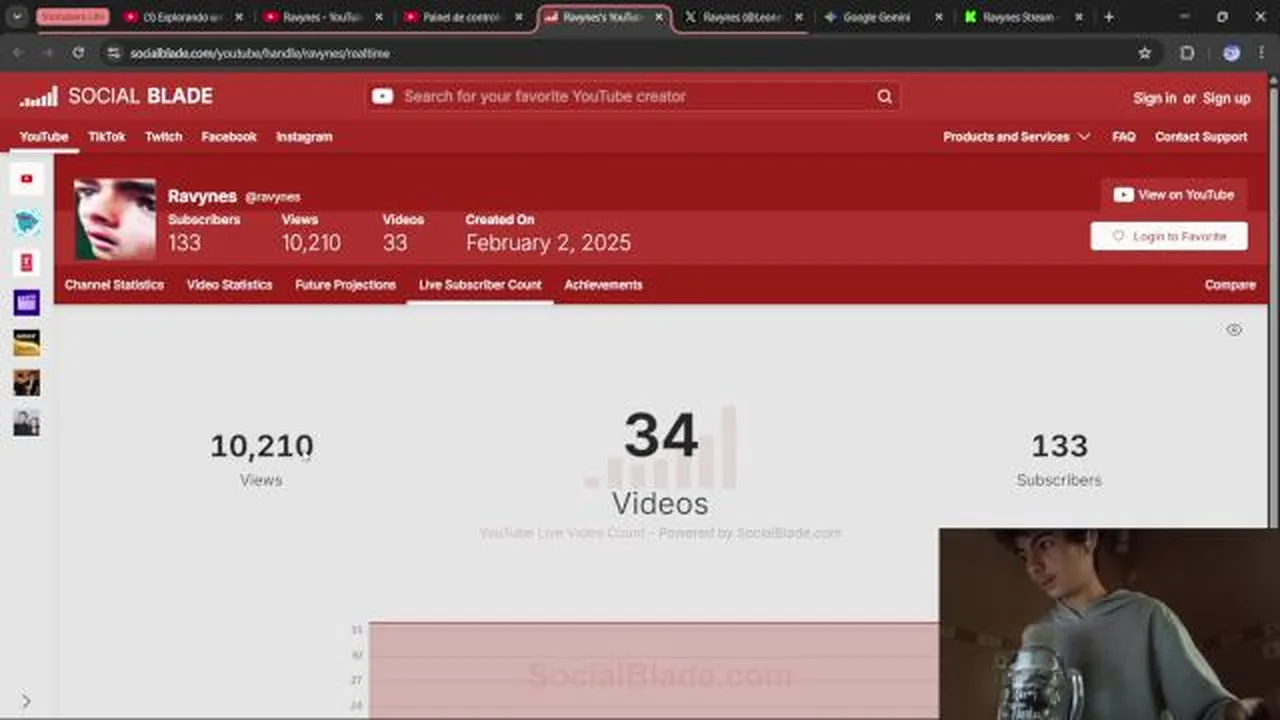Open the teal channel icon in the sidebar
1280x720 pixels.
[x=27, y=222]
